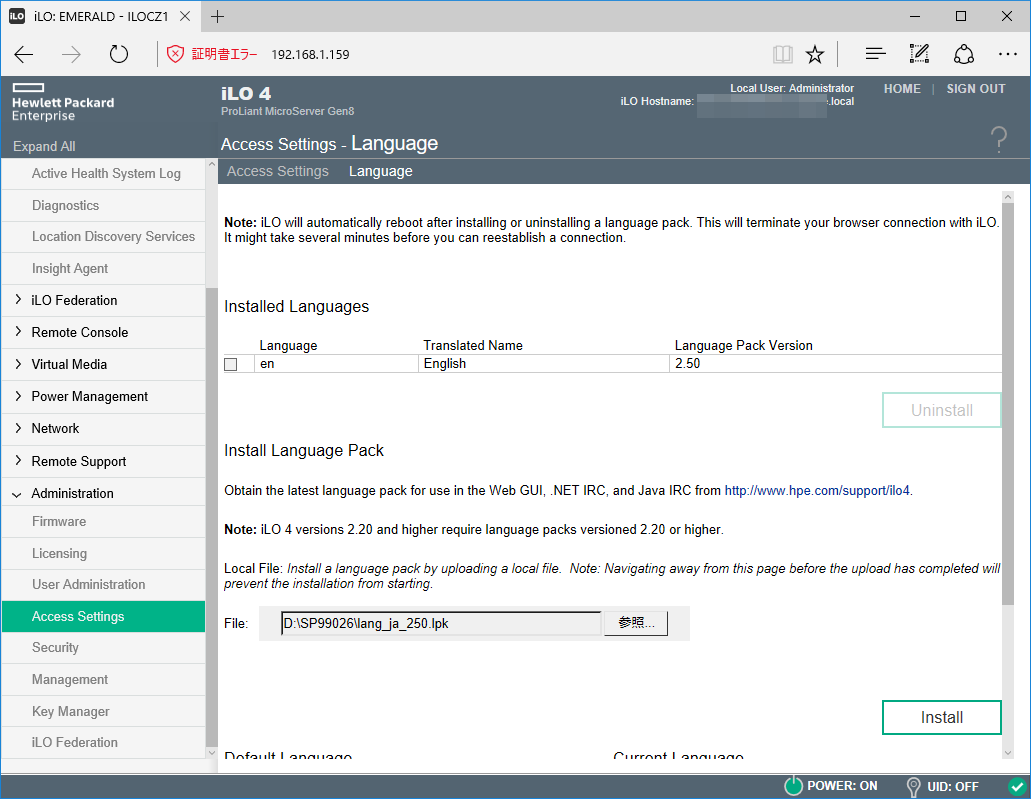Reload the page with refresh icon

(x=118, y=54)
